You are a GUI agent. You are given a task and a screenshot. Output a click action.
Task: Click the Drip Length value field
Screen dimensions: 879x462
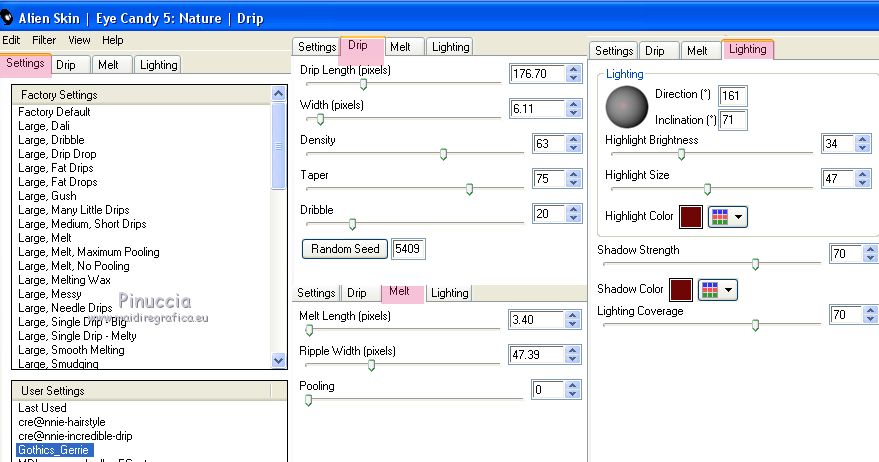[x=537, y=73]
